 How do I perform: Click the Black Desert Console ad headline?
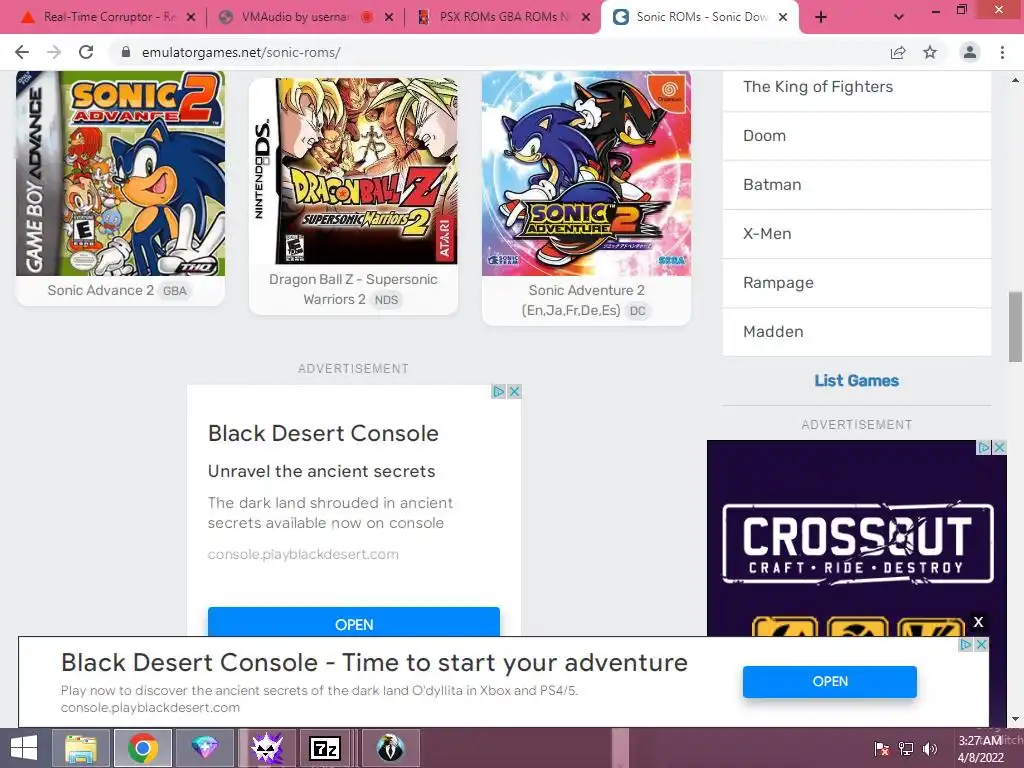(x=323, y=433)
